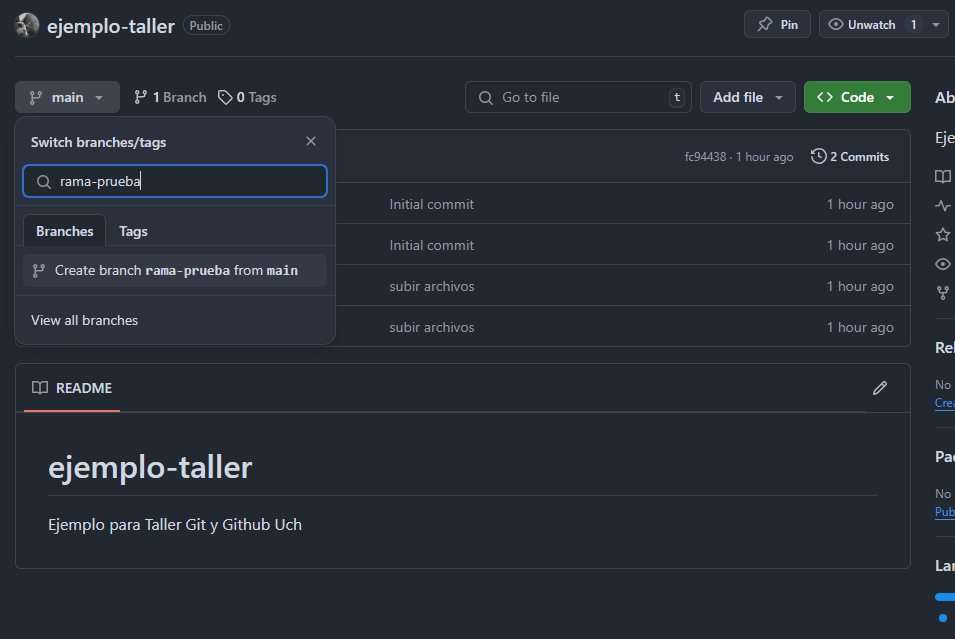This screenshot has width=955, height=639.
Task: Open the last subir archivos commit message
Action: pos(432,327)
